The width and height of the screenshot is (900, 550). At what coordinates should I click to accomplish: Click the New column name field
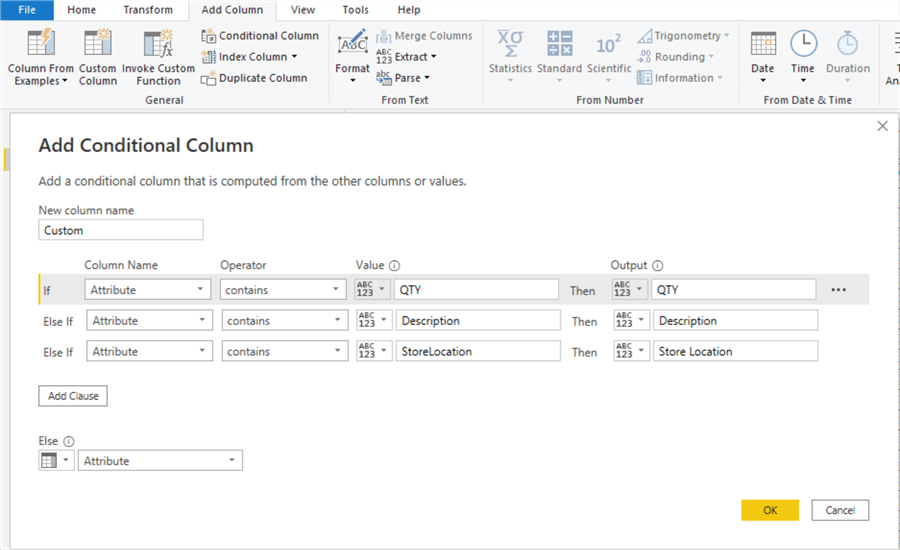(120, 230)
